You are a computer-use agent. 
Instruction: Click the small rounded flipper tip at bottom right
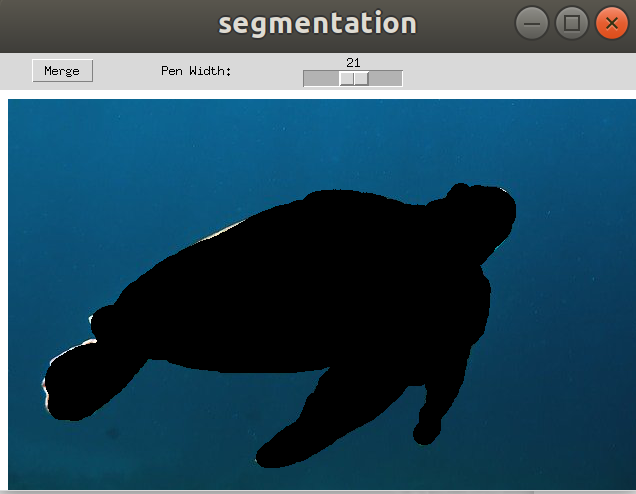coord(427,433)
